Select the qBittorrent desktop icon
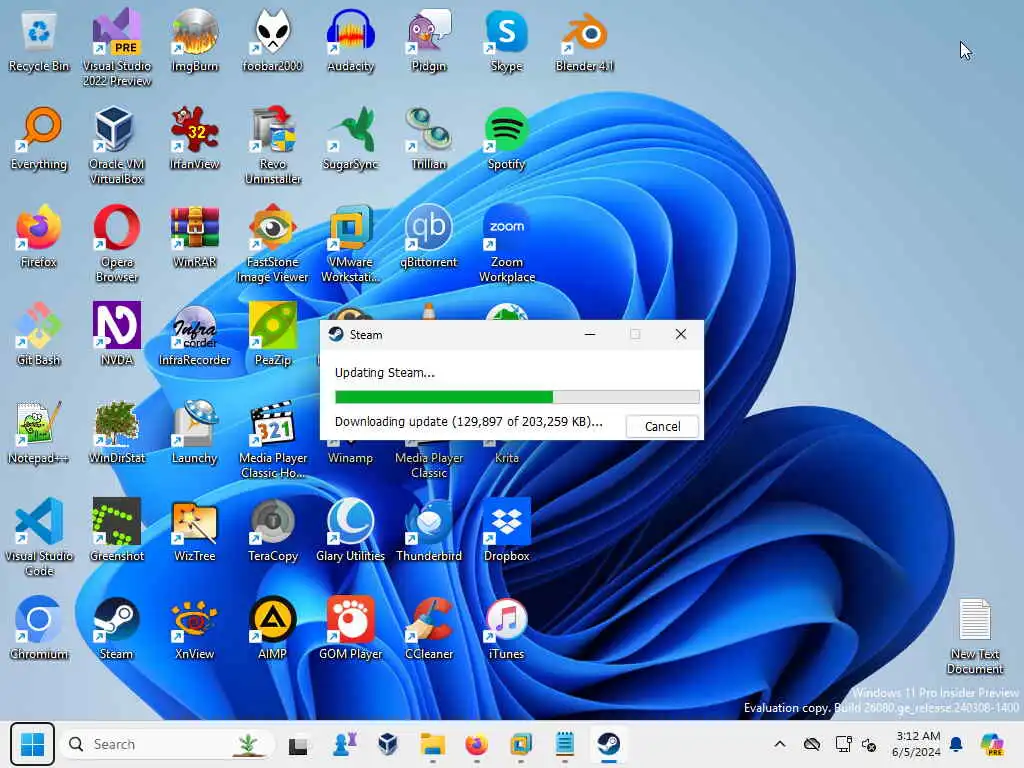 click(428, 236)
